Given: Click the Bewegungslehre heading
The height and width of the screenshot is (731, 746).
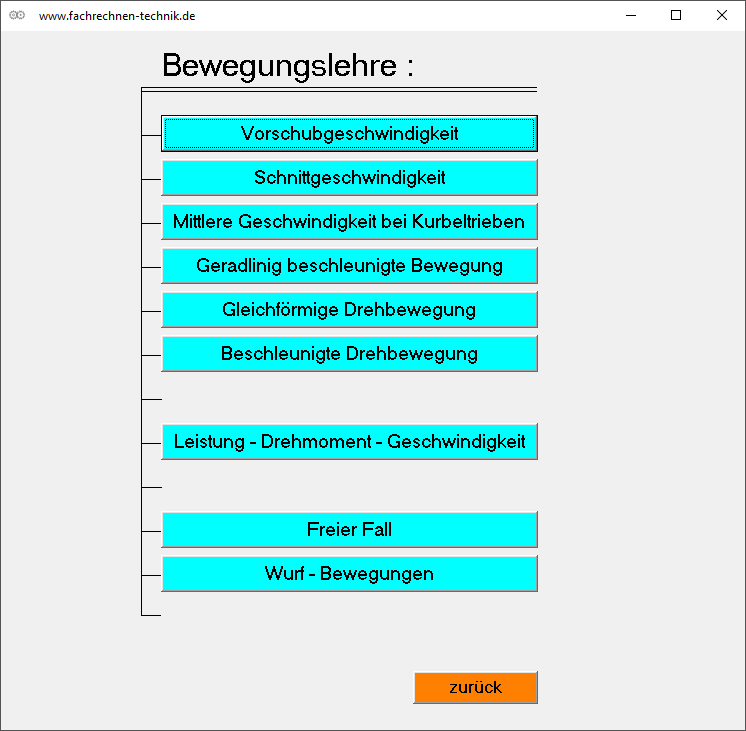Looking at the screenshot, I should coord(287,66).
